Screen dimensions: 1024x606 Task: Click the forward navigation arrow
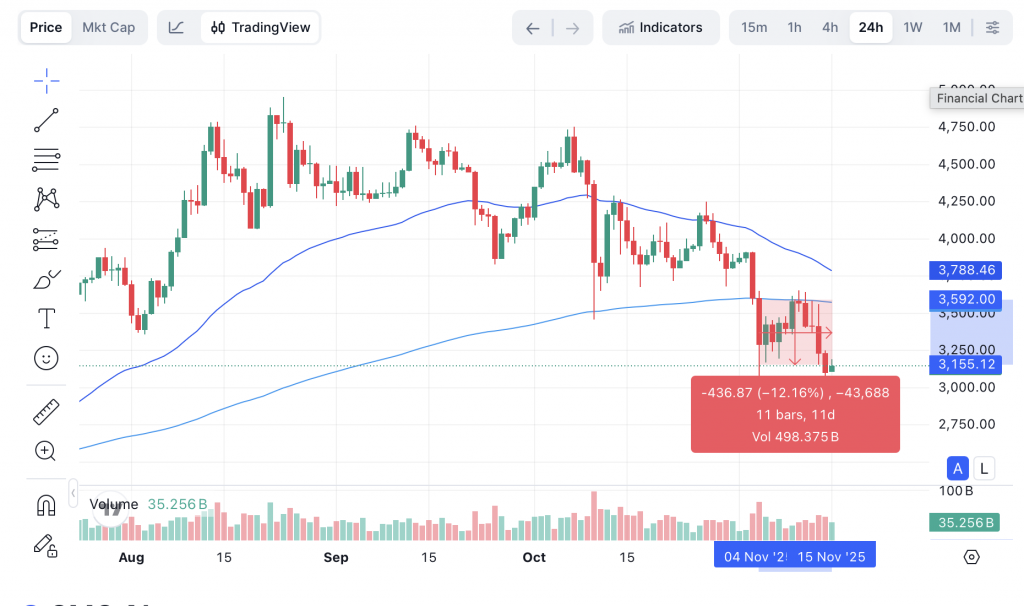tap(572, 27)
